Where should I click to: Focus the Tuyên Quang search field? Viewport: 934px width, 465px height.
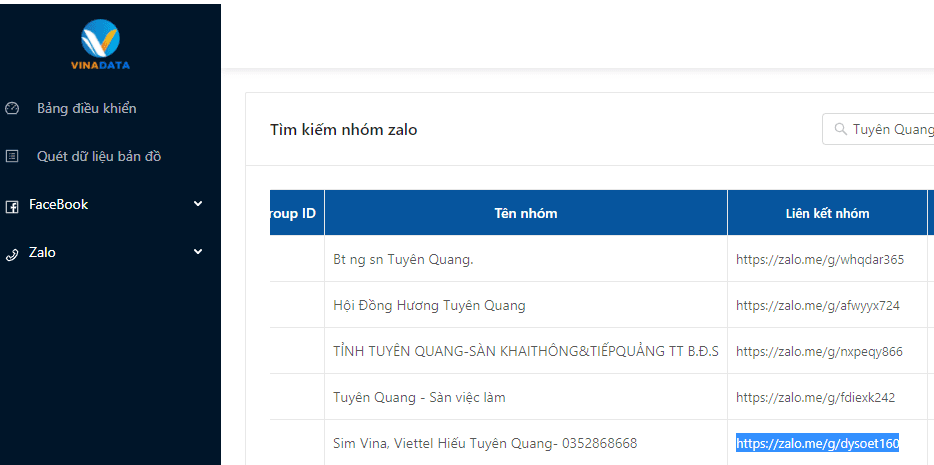coord(890,130)
